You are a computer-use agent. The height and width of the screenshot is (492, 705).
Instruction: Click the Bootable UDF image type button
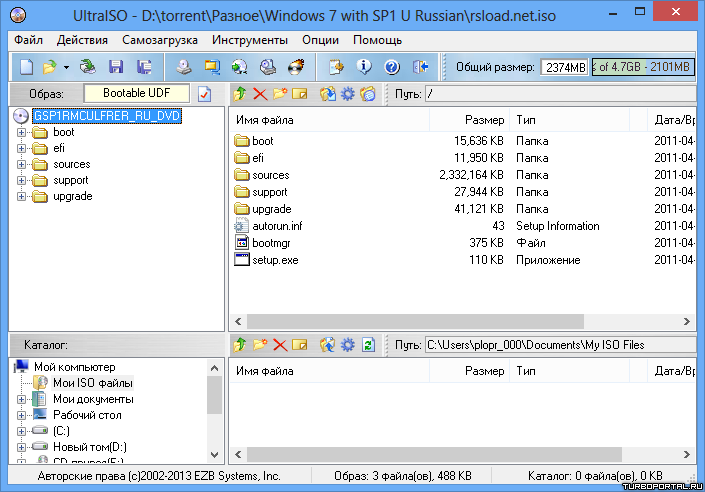pos(135,93)
